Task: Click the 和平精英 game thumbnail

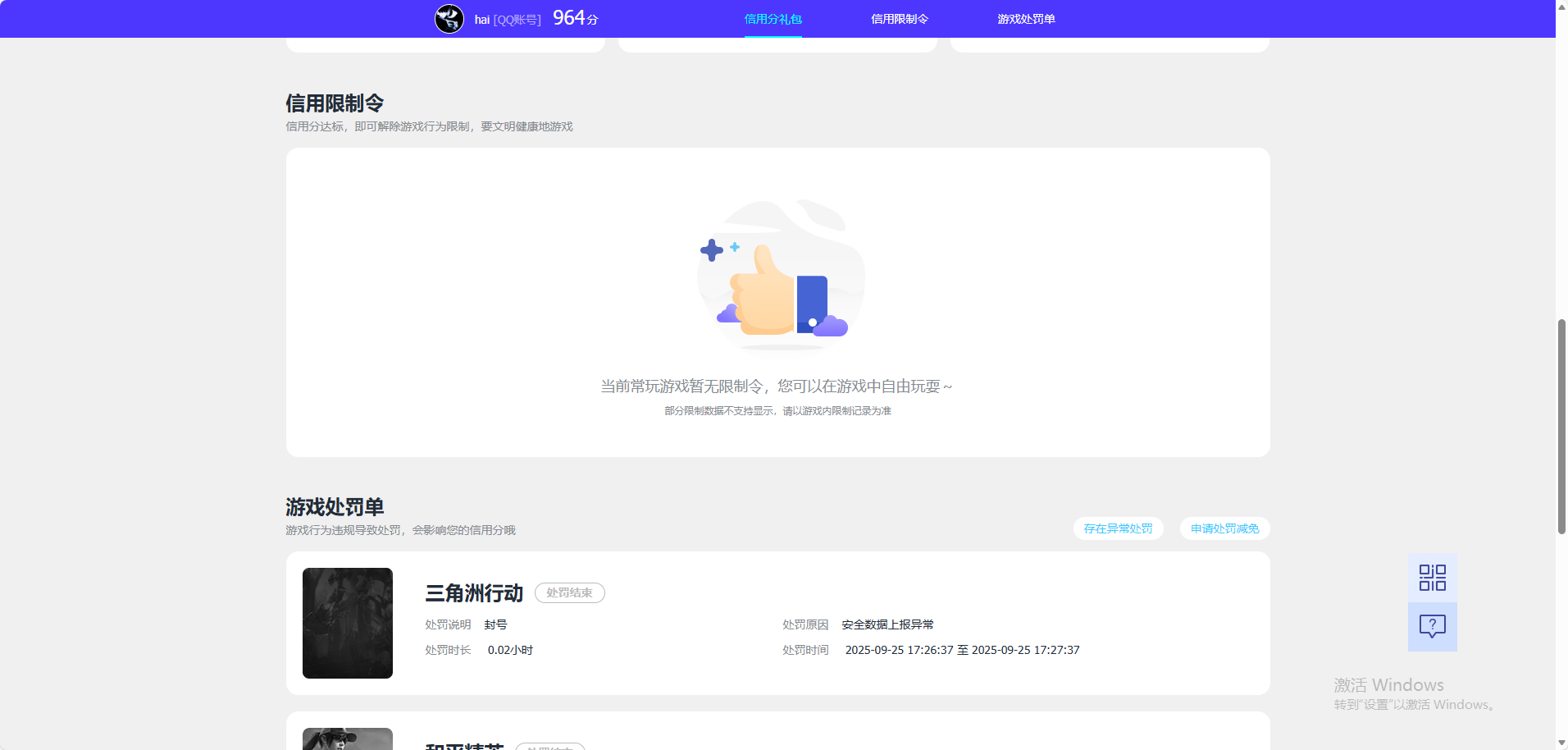Action: point(347,739)
